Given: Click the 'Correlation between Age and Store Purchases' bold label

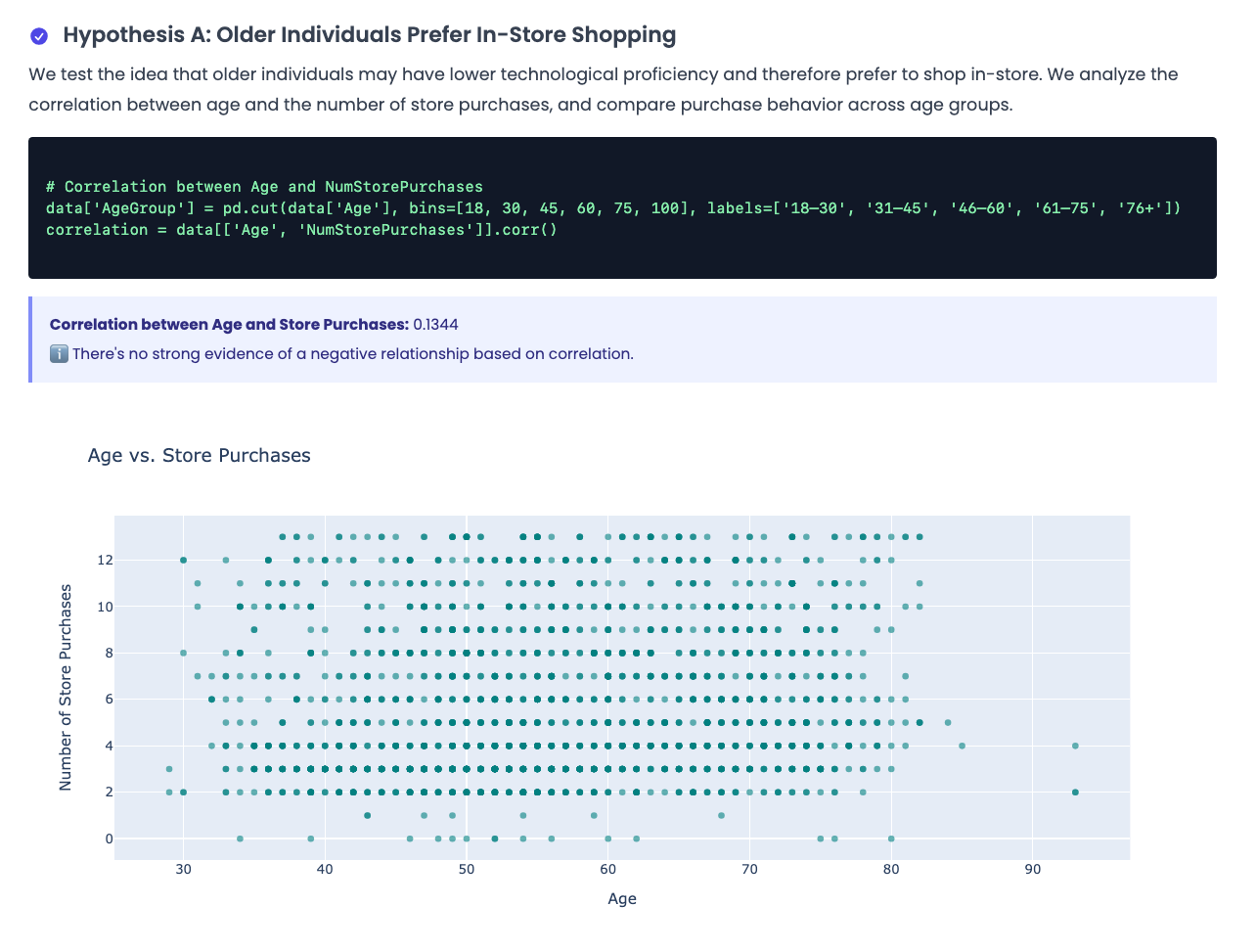Looking at the screenshot, I should point(229,325).
